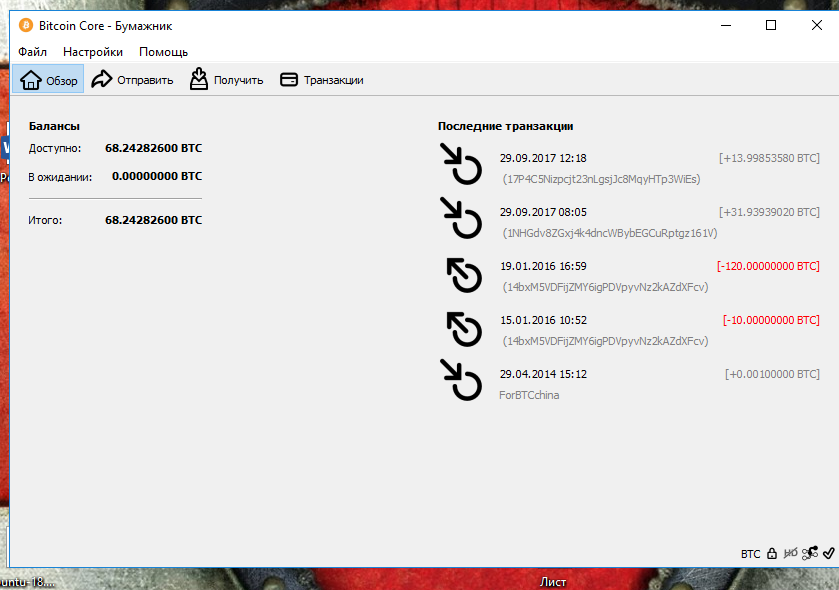Switch to the Обзор tab
Viewport: 839px width, 590px height.
tap(48, 79)
